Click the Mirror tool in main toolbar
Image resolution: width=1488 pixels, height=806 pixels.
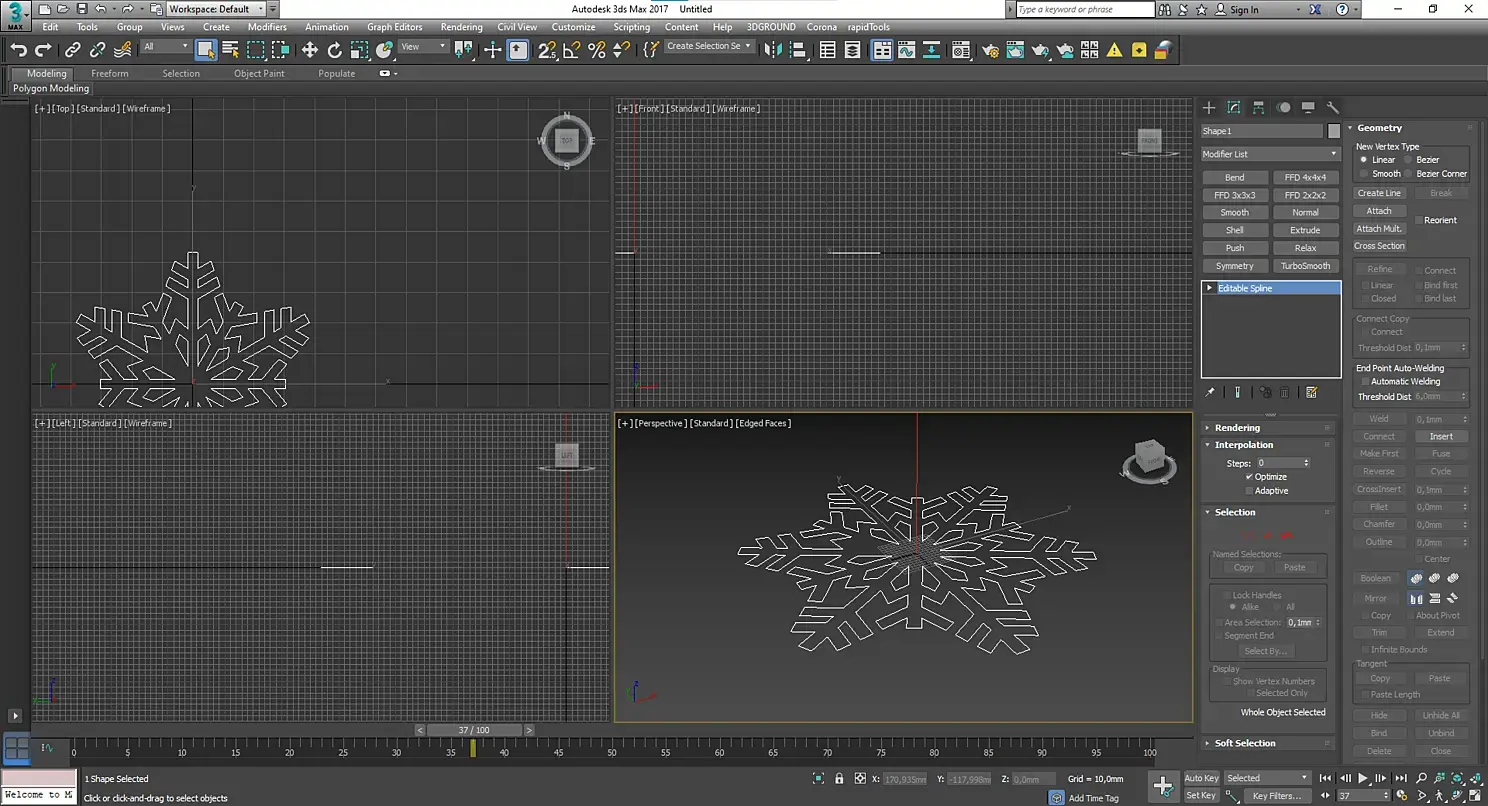(772, 50)
